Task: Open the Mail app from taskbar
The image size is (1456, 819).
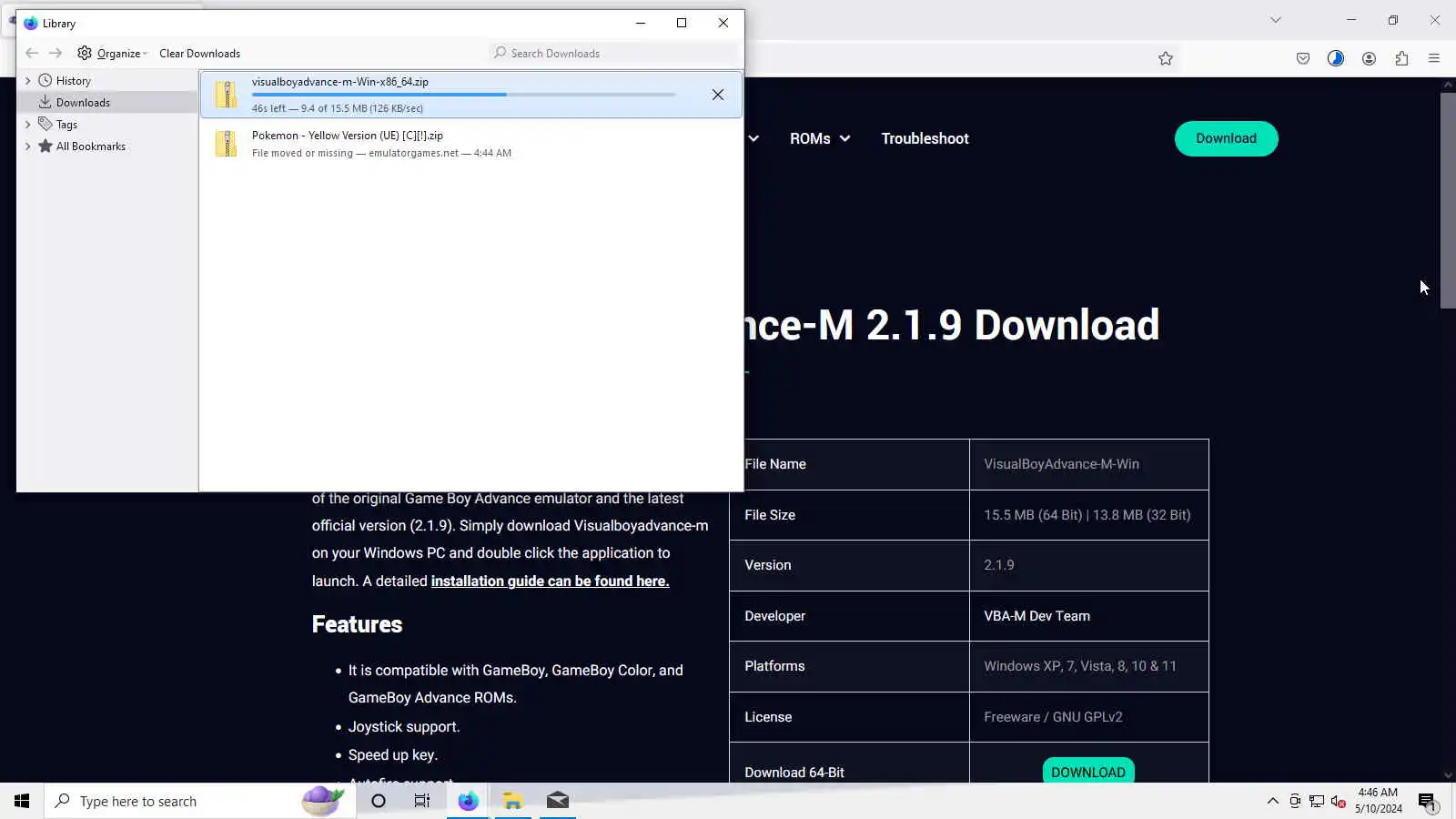Action: pos(557,801)
